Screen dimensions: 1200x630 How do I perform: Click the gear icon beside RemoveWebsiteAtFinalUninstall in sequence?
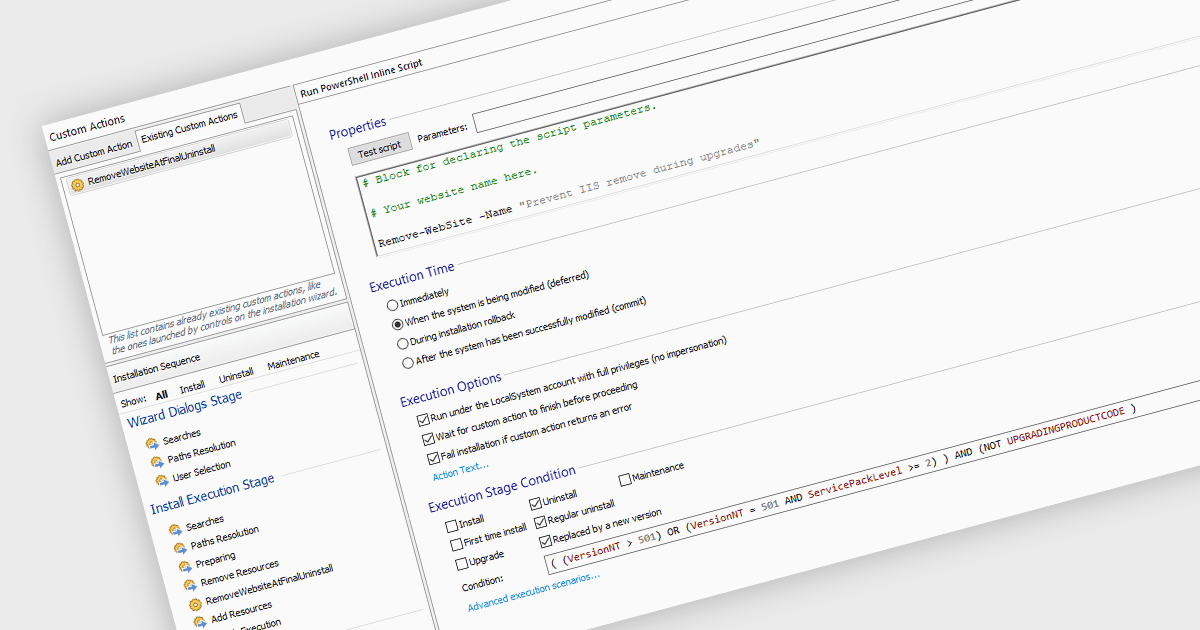tap(194, 603)
